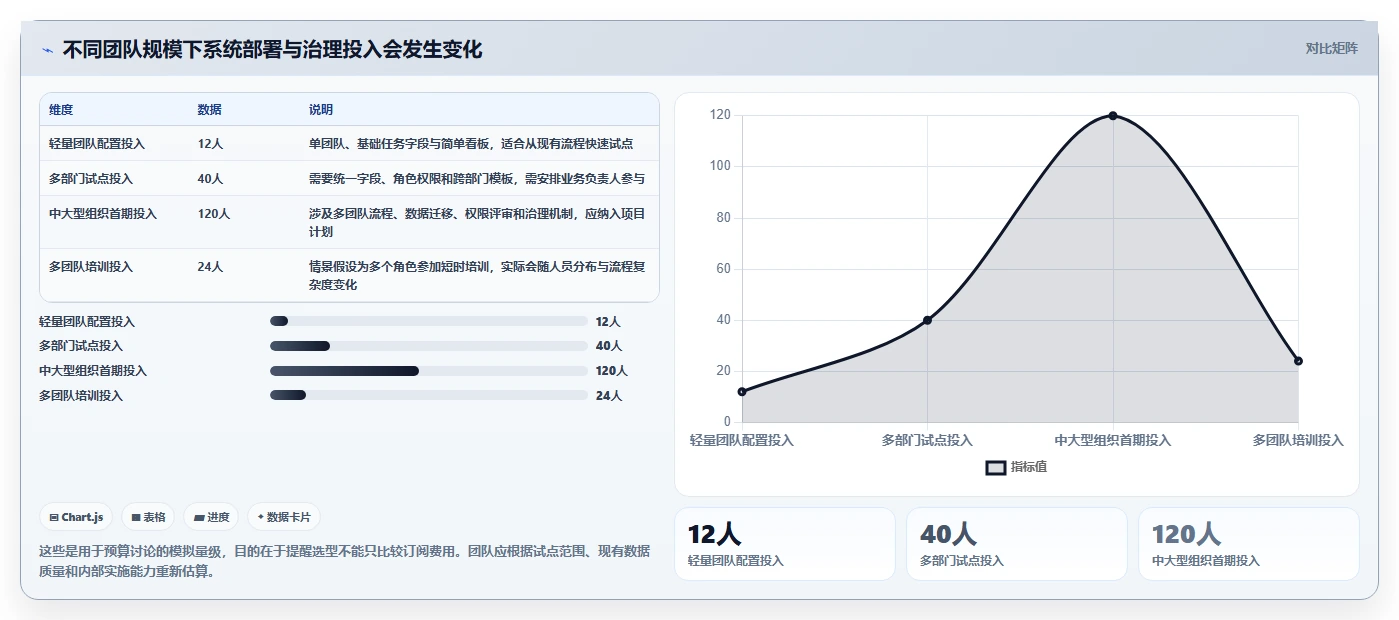
Task: Click the 轻量团队配置投入 x-axis label on chart
Action: pos(742,440)
